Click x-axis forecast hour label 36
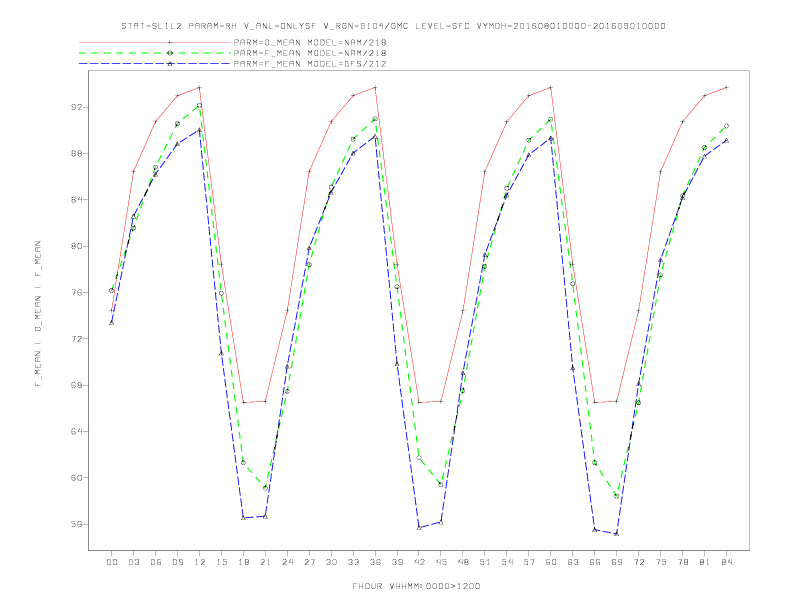 click(375, 562)
